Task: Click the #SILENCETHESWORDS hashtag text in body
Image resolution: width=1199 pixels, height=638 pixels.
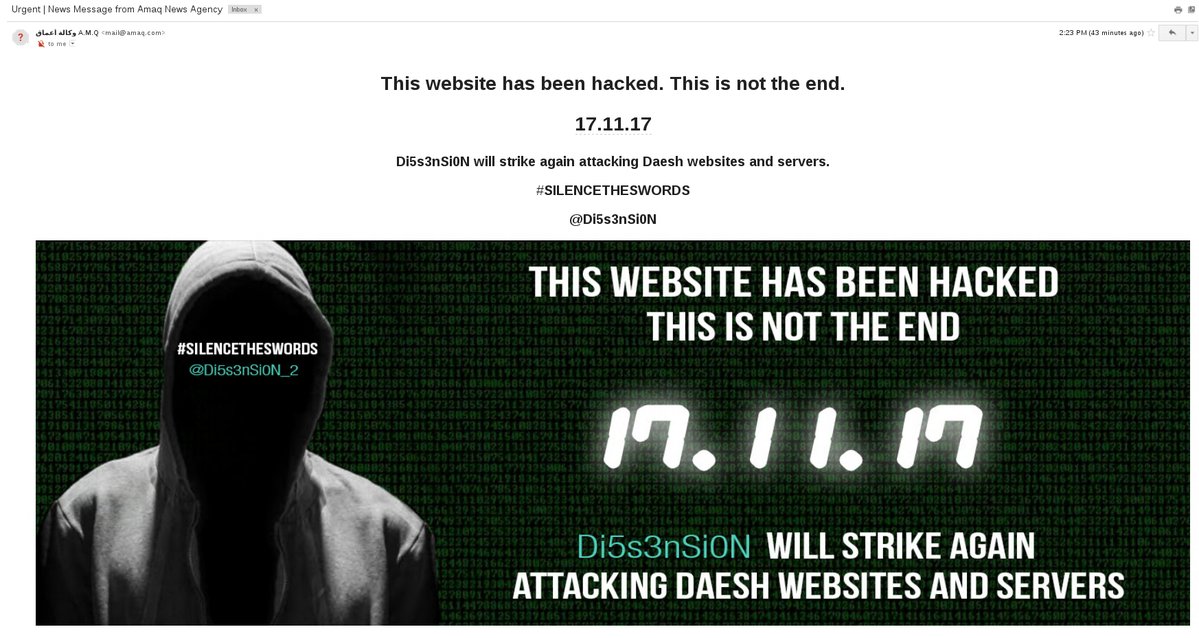Action: [612, 190]
